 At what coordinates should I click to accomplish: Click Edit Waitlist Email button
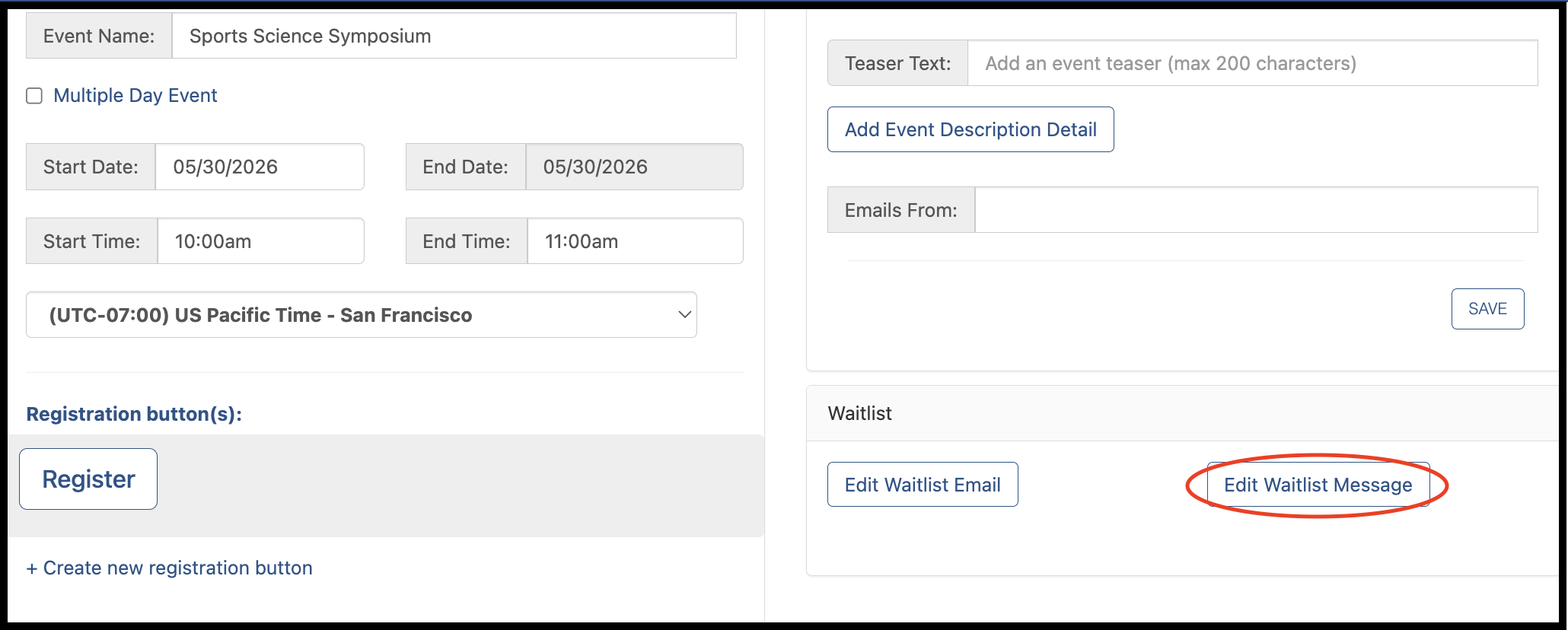pos(923,485)
